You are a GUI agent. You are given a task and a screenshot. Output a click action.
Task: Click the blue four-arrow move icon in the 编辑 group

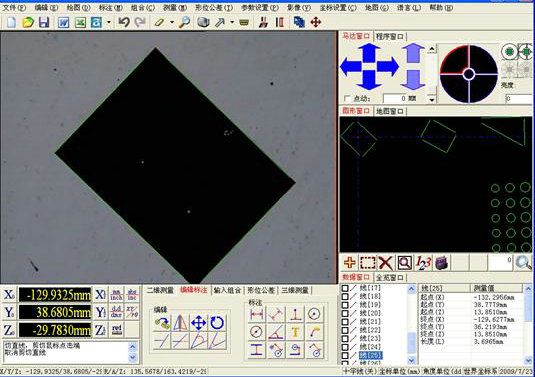pos(198,323)
